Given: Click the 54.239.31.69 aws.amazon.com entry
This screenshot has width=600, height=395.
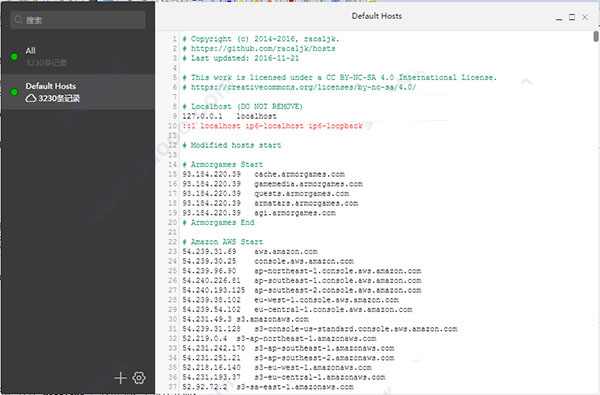Looking at the screenshot, I should click(250, 251).
